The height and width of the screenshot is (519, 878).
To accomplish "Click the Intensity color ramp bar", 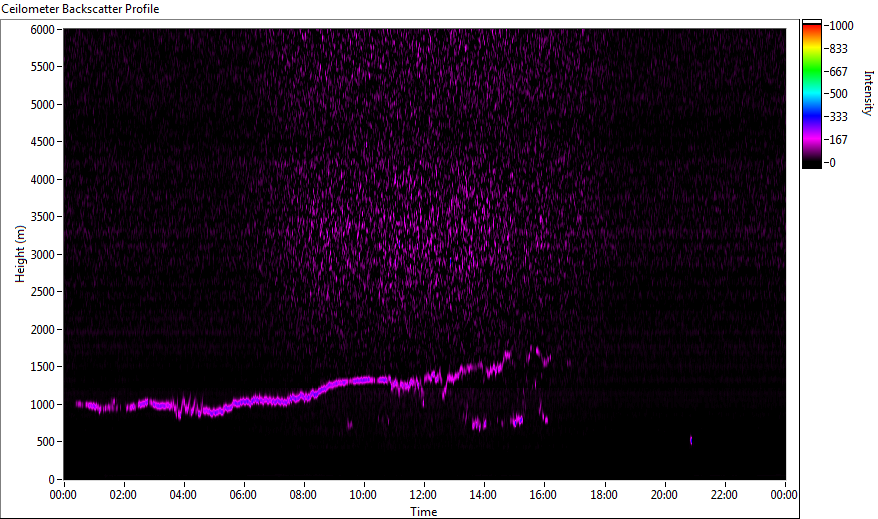I will pyautogui.click(x=811, y=94).
